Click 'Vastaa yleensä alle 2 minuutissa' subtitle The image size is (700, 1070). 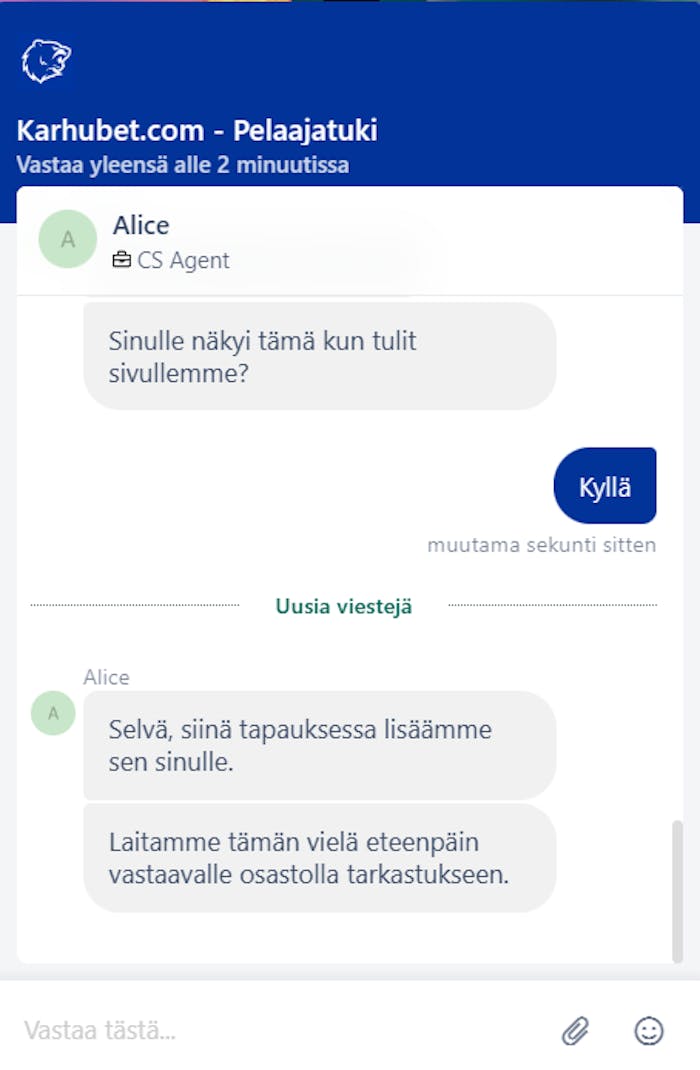click(183, 165)
